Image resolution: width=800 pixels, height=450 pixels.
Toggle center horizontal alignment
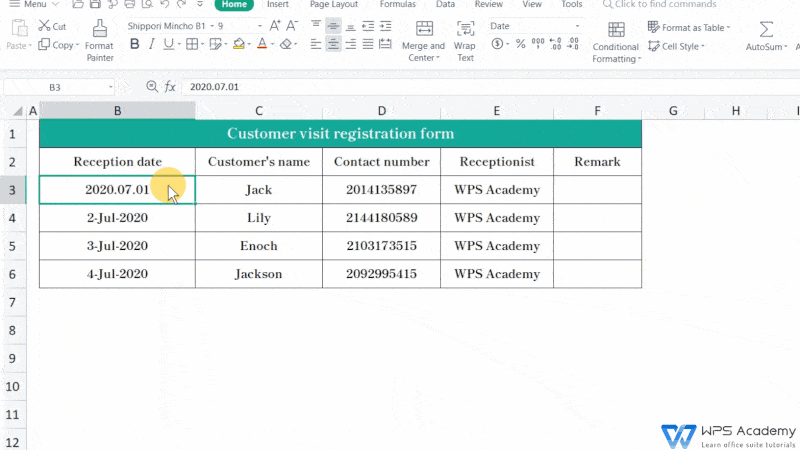(333, 44)
